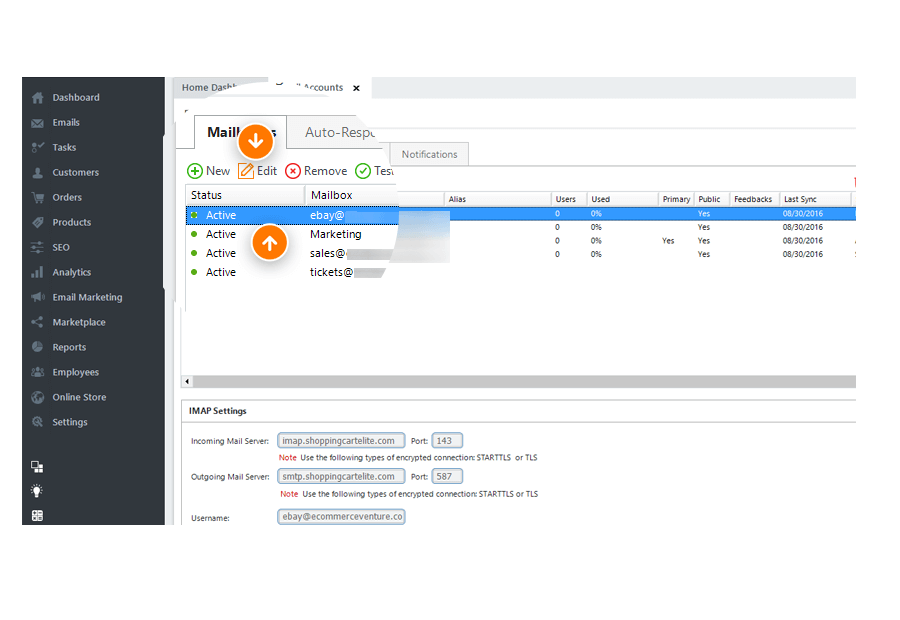Open Email Marketing section

(x=87, y=297)
